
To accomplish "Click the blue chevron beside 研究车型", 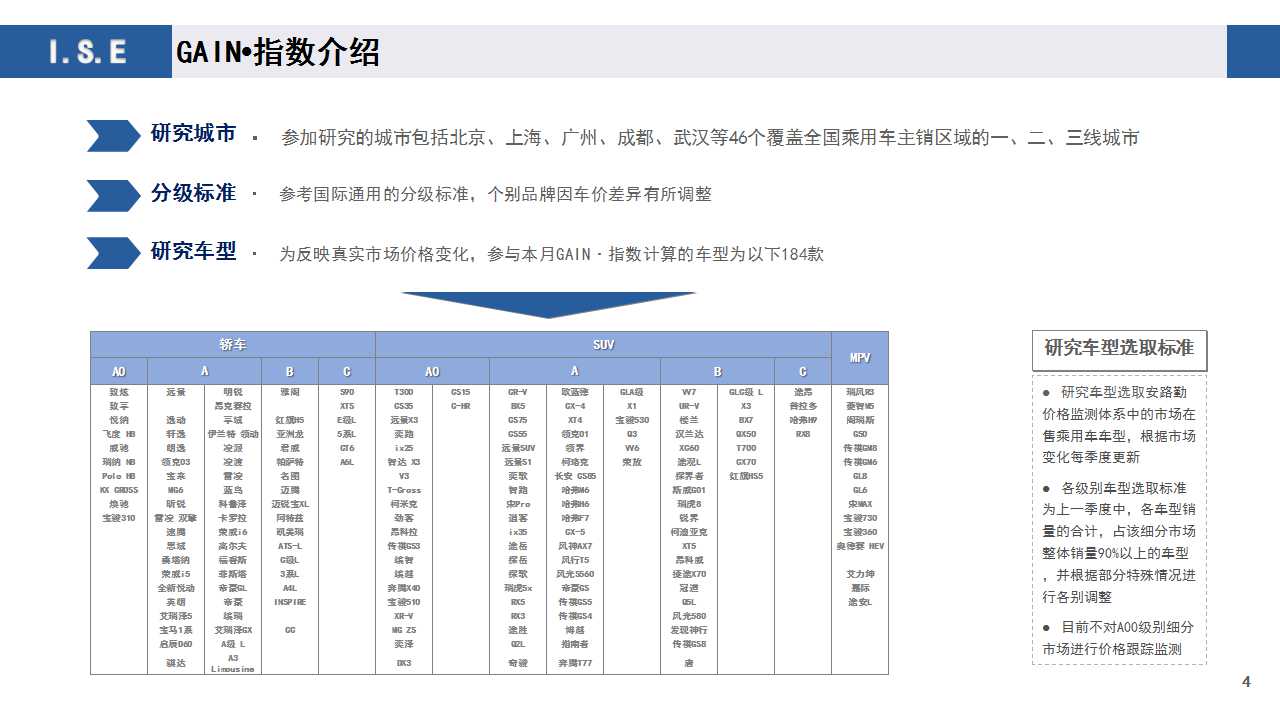I will pyautogui.click(x=113, y=253).
